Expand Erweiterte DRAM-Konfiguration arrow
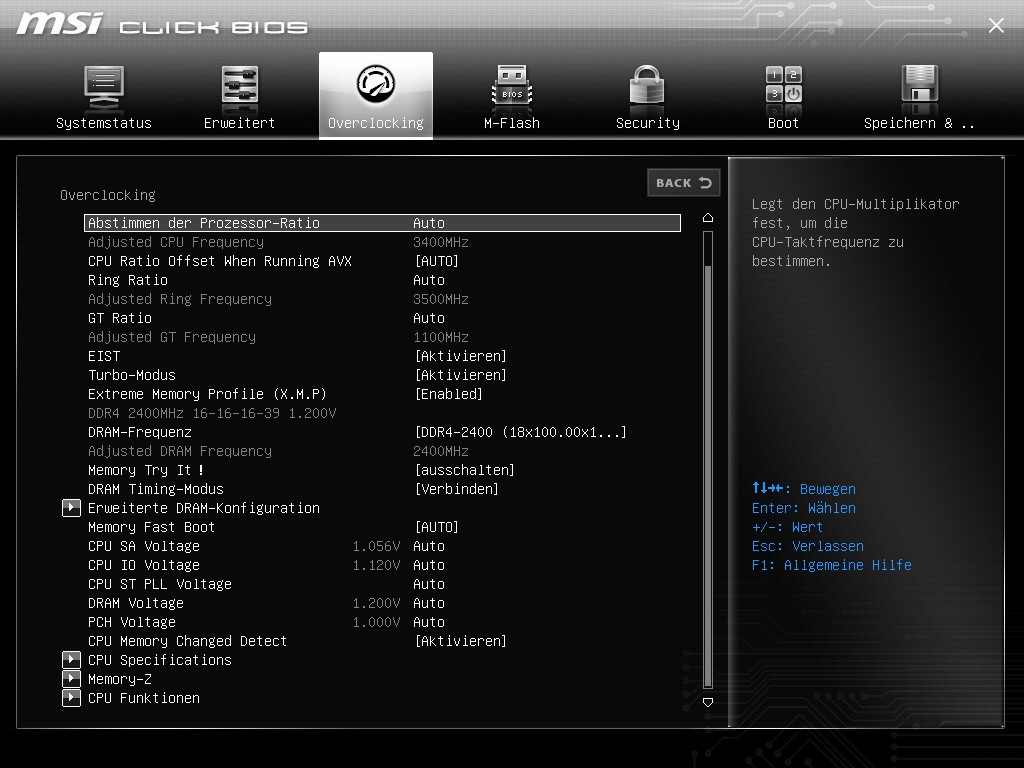The width and height of the screenshot is (1024, 768). point(71,508)
